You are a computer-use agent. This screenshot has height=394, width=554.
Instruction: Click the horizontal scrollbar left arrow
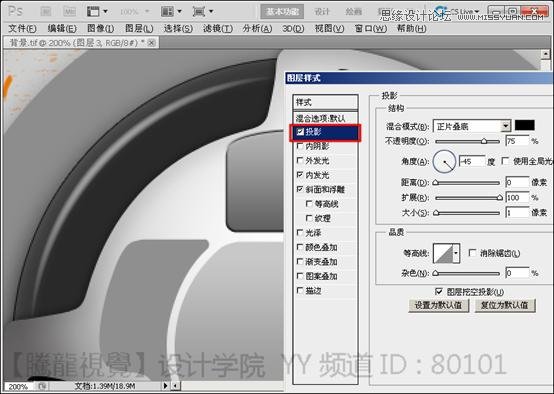pyautogui.click(x=176, y=386)
